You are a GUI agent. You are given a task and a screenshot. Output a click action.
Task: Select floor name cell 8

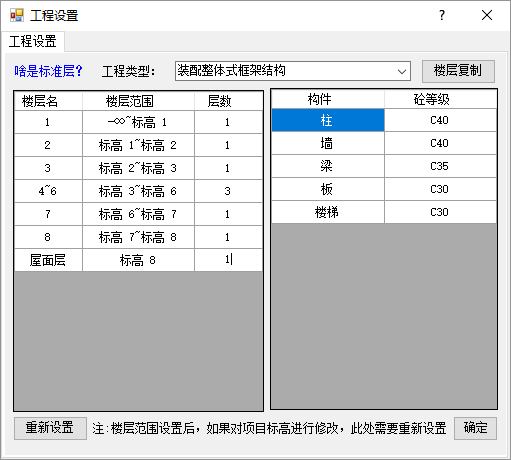[48, 237]
